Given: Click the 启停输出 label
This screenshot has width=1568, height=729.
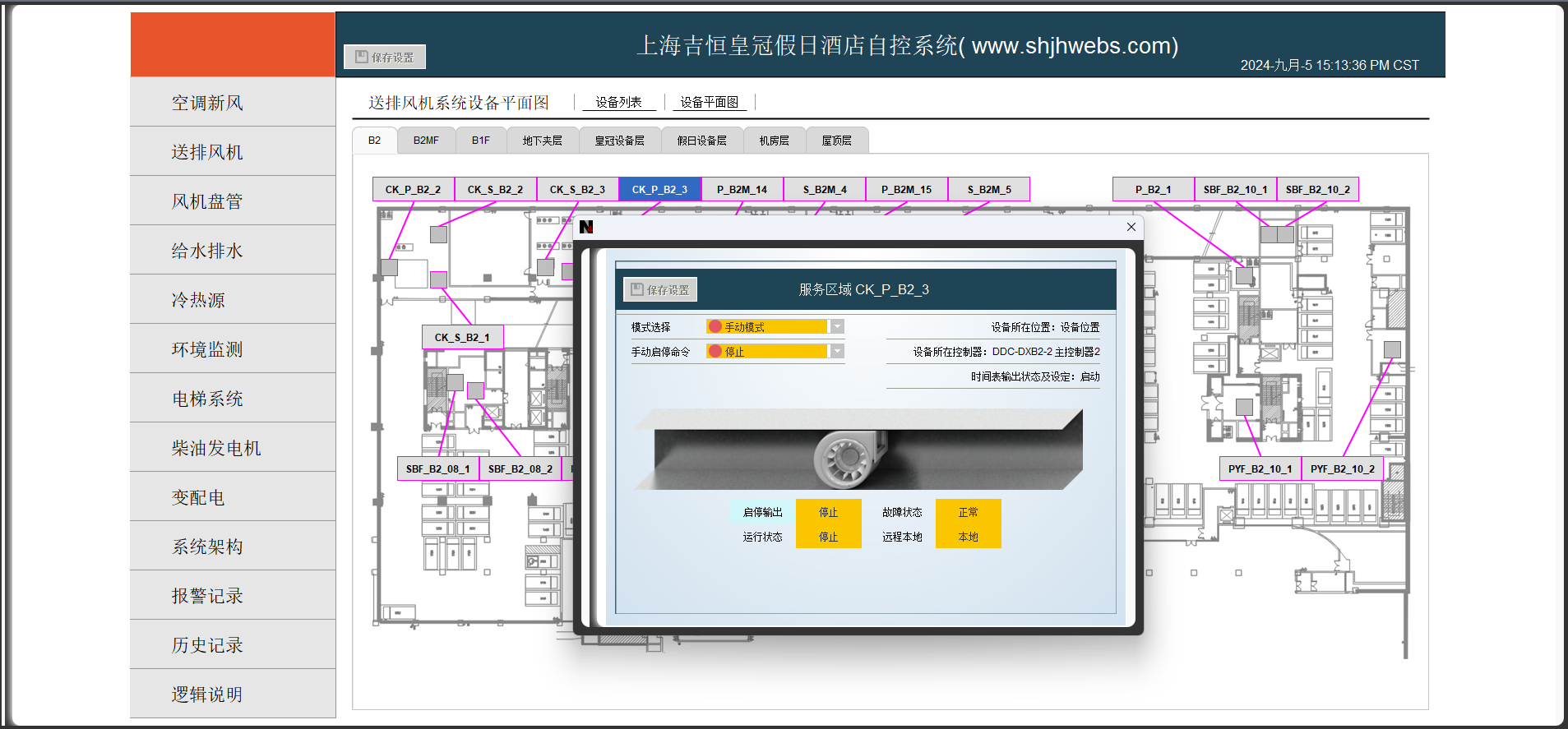Looking at the screenshot, I should click(763, 511).
